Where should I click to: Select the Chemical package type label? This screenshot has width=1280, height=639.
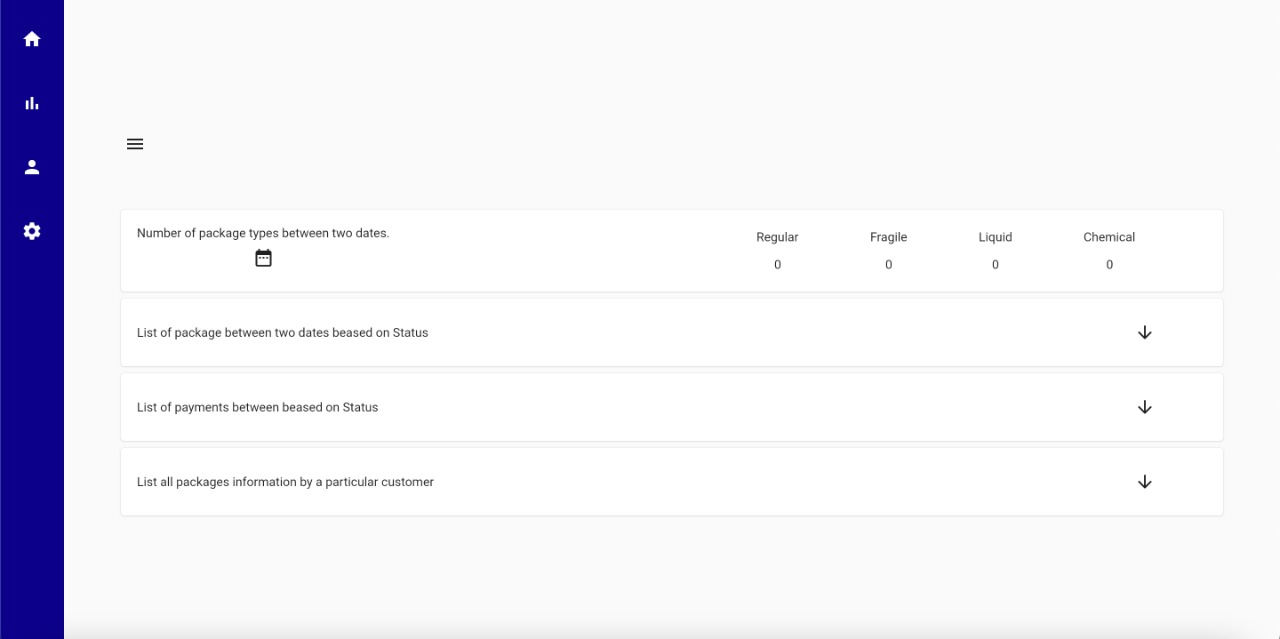(x=1109, y=237)
